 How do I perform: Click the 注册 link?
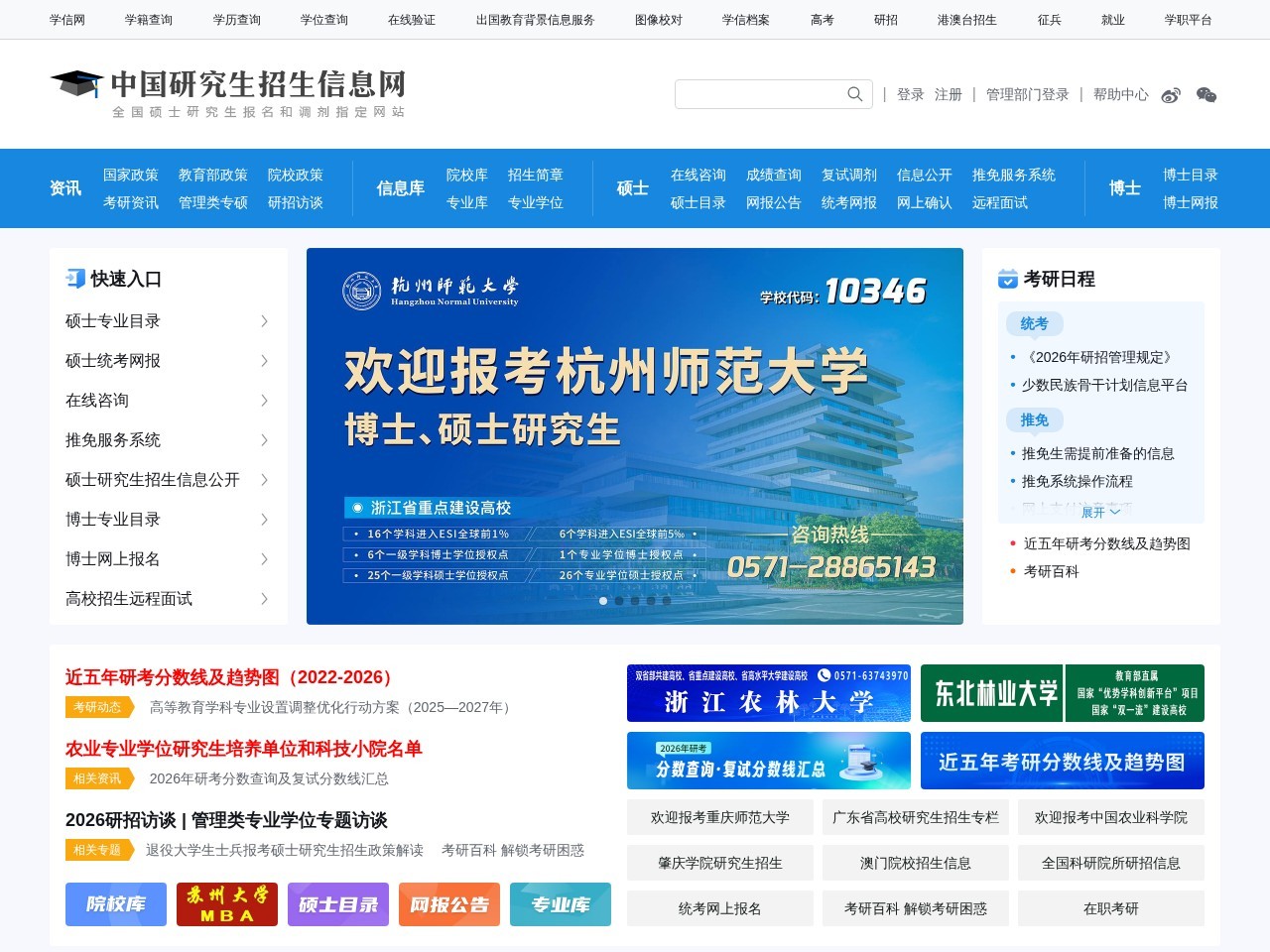949,94
